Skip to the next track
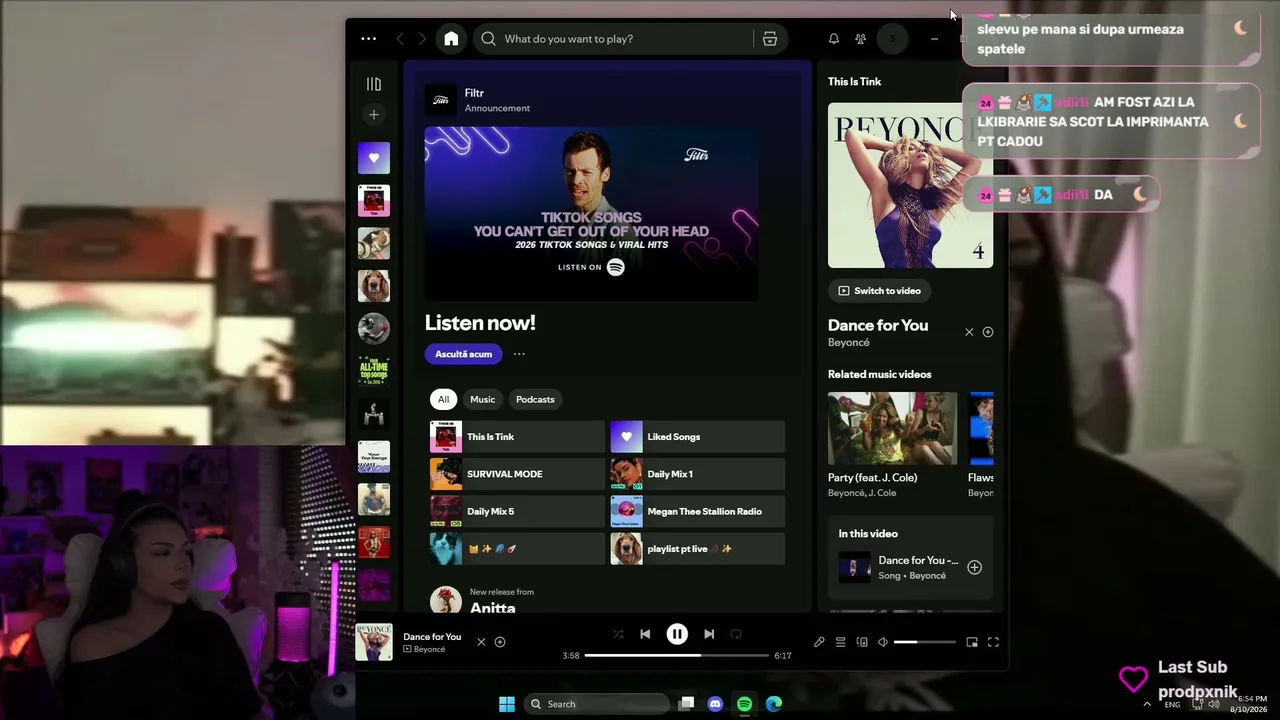1280x720 pixels. (x=709, y=634)
